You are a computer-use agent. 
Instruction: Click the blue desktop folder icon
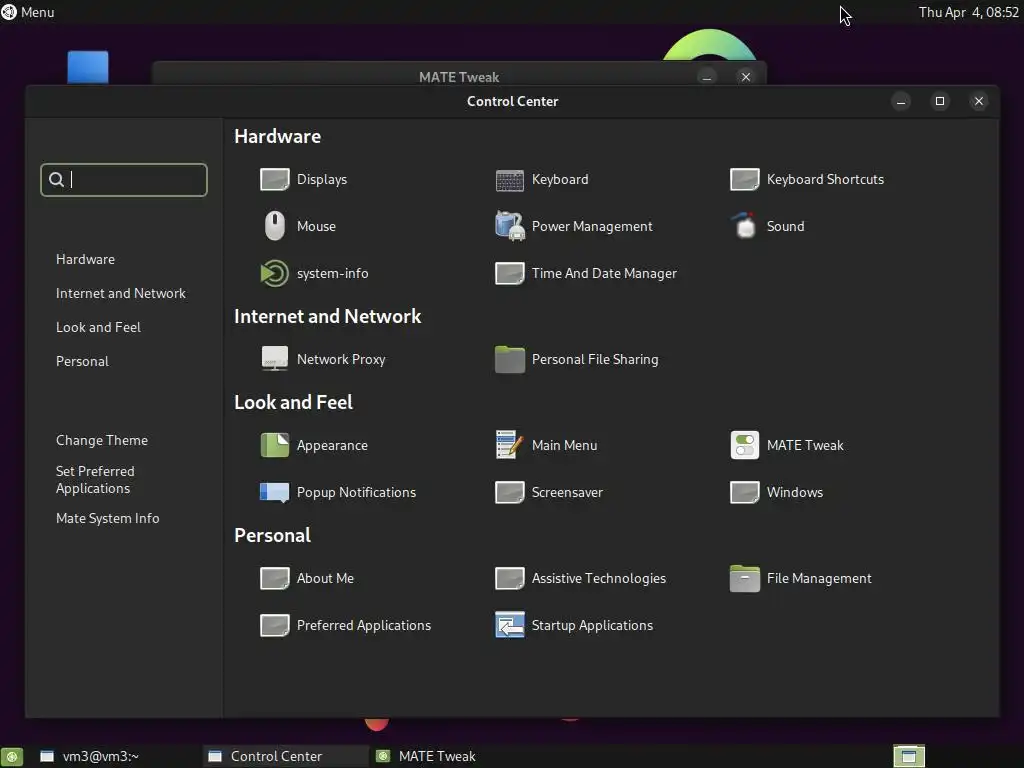[x=88, y=67]
